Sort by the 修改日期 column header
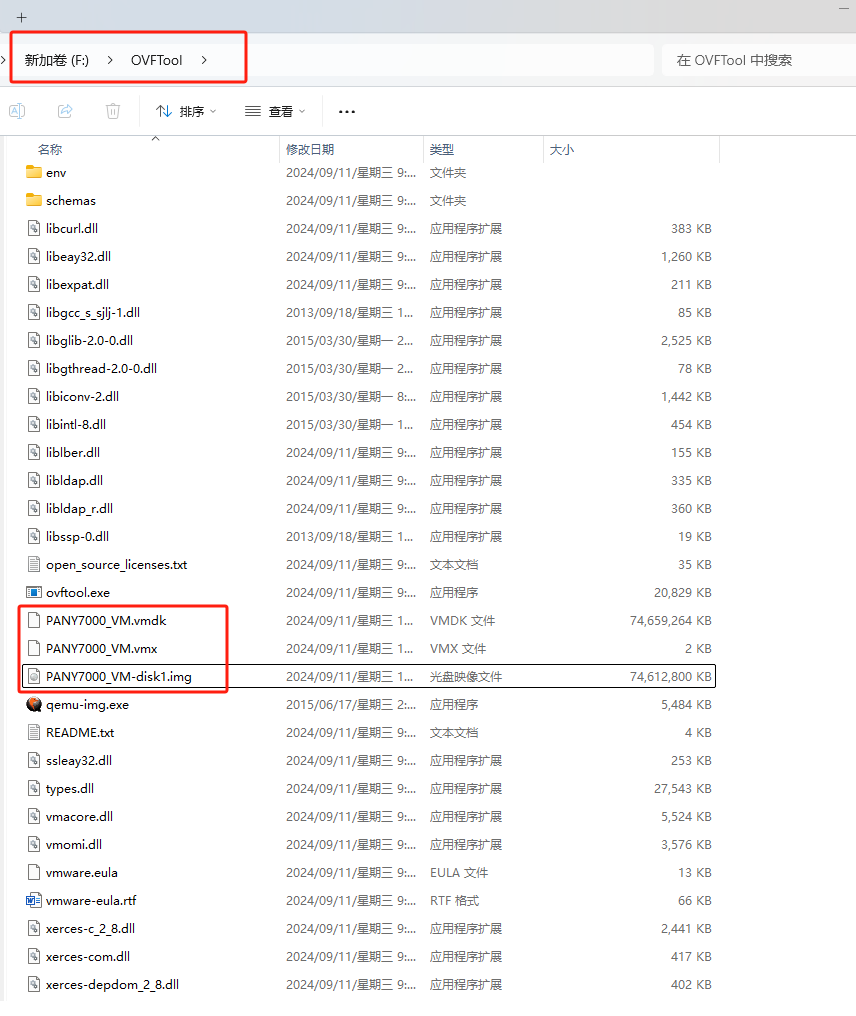 click(310, 149)
